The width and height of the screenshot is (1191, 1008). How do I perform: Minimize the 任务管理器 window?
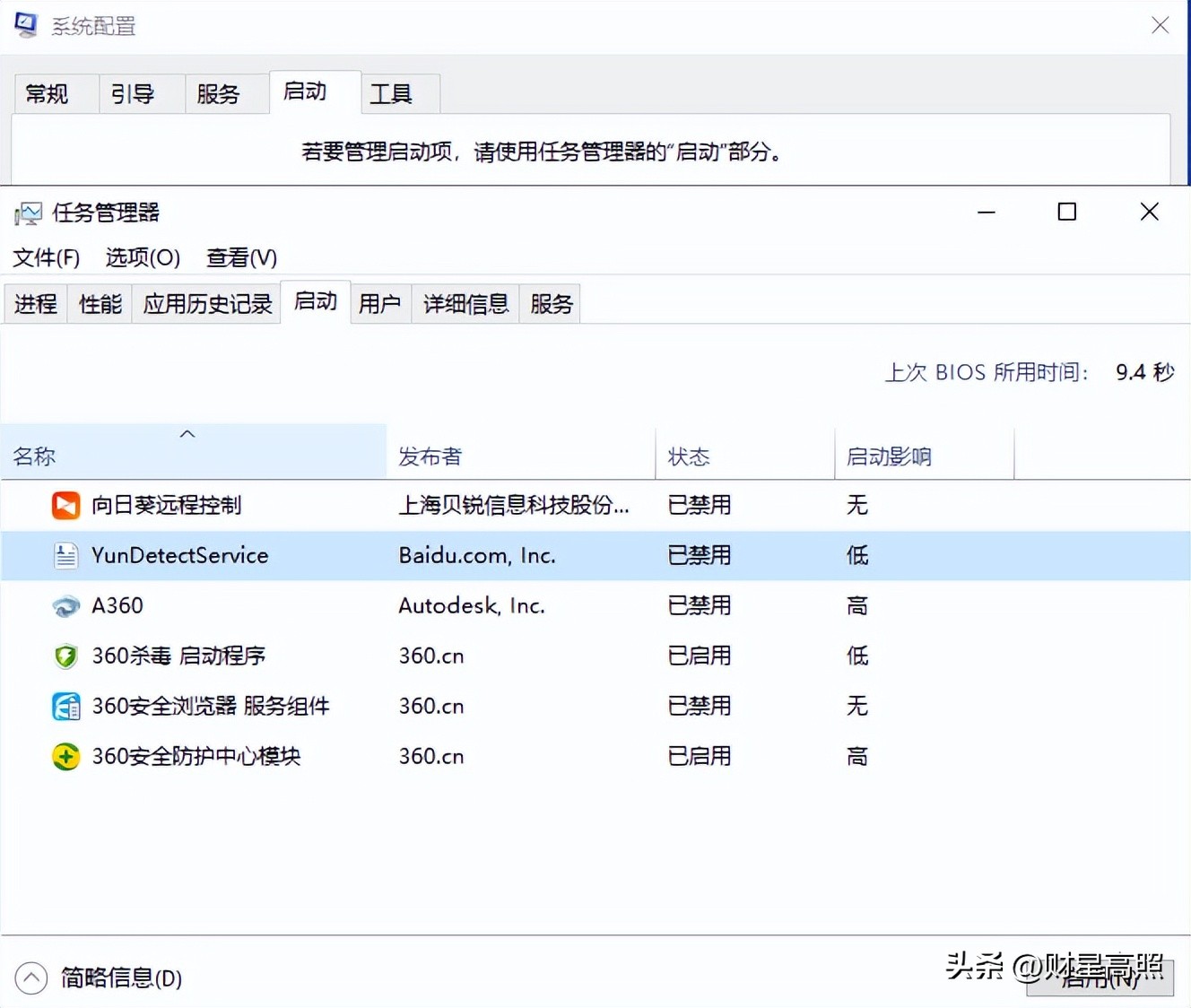[x=987, y=213]
